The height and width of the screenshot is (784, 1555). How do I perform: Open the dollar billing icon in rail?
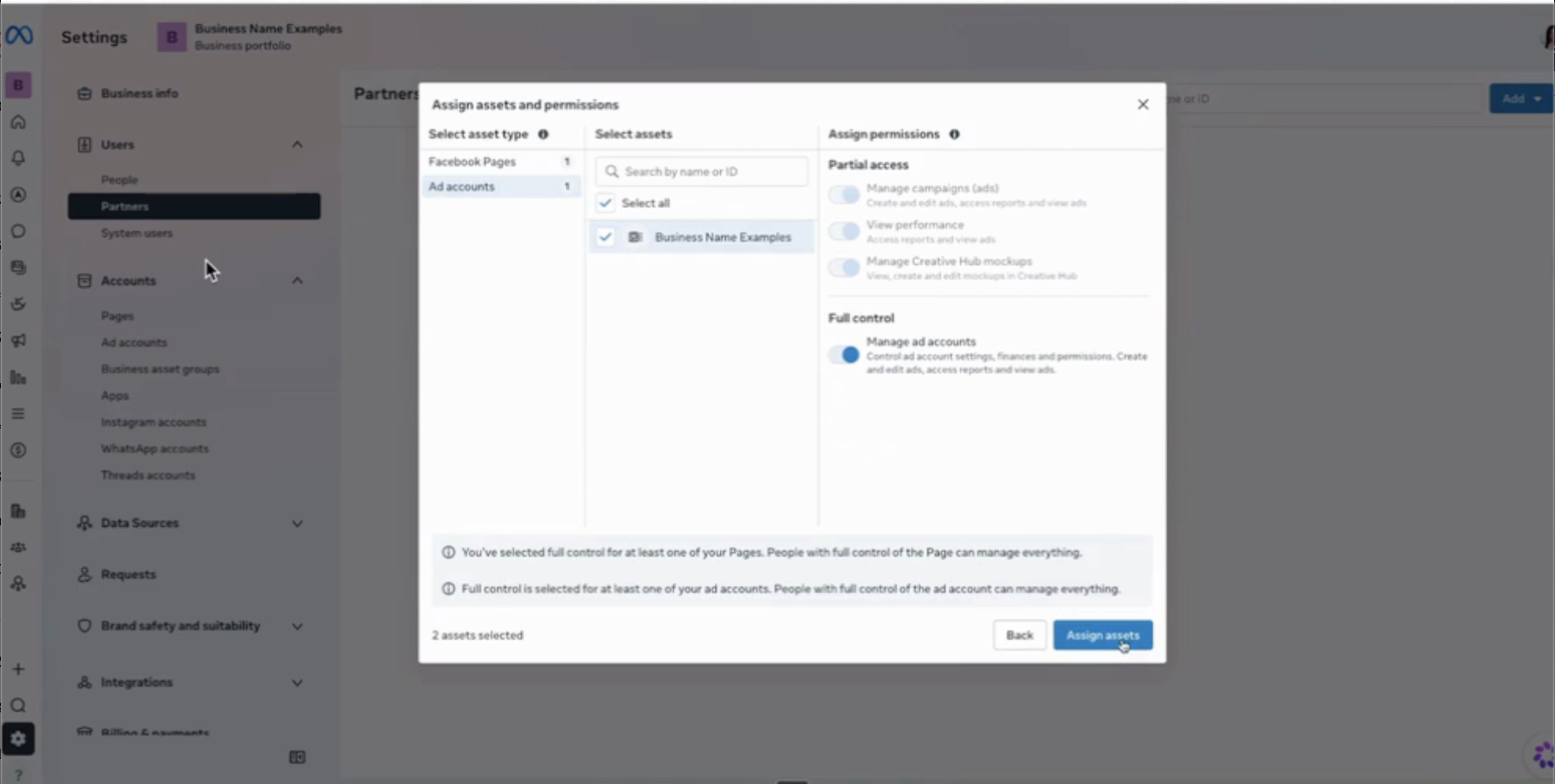coord(18,450)
